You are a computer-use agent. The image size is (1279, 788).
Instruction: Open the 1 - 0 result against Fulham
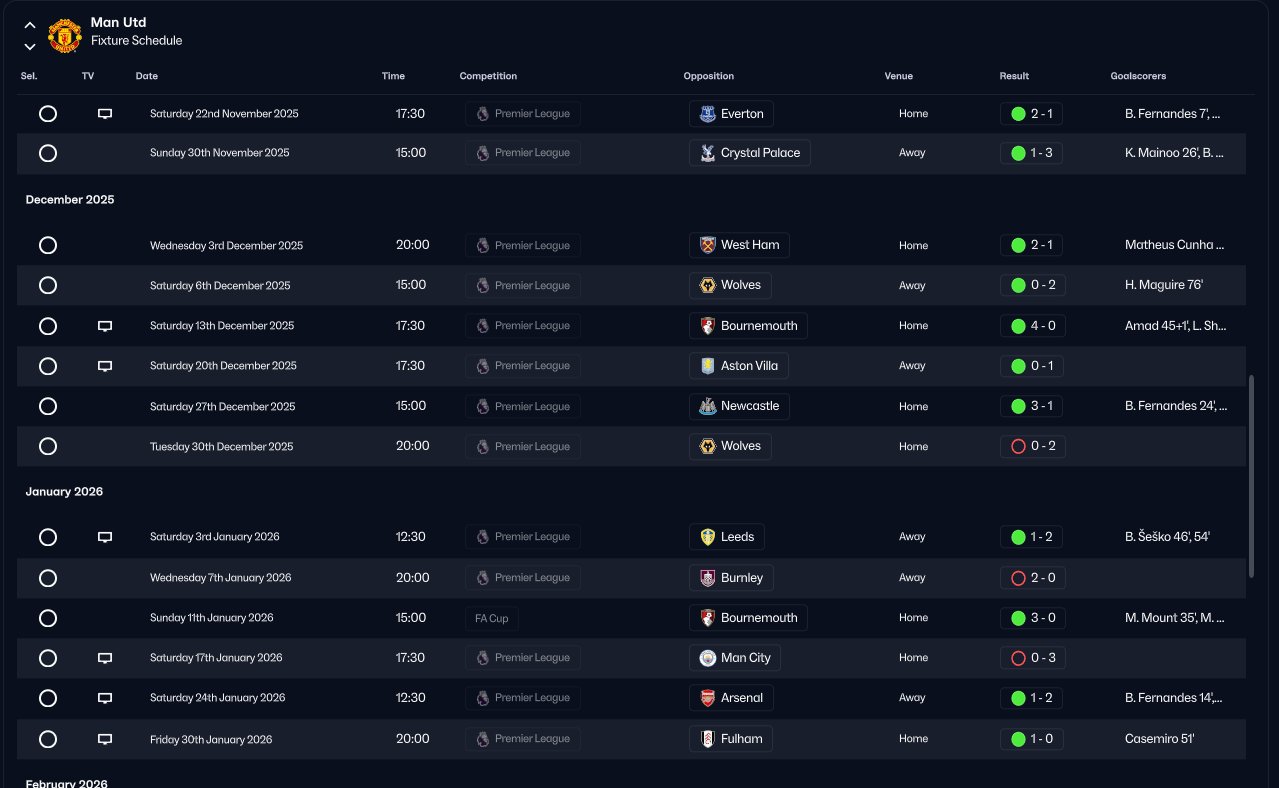pos(1032,739)
